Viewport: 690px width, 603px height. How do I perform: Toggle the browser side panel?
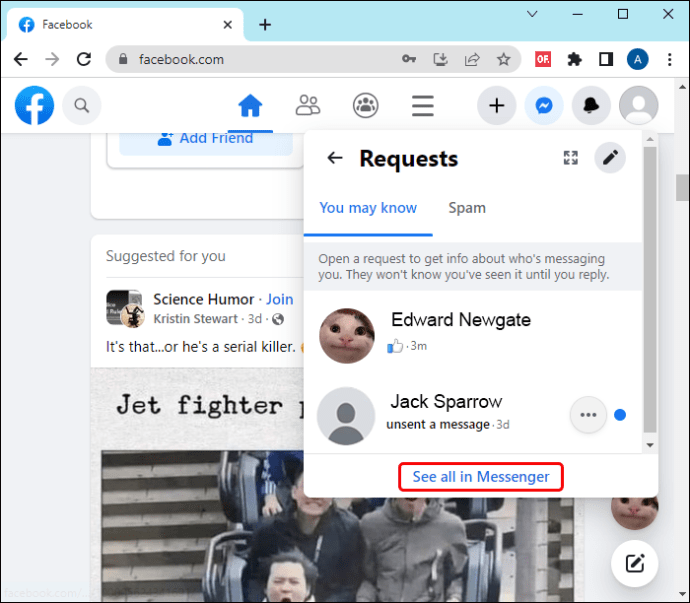tap(606, 59)
